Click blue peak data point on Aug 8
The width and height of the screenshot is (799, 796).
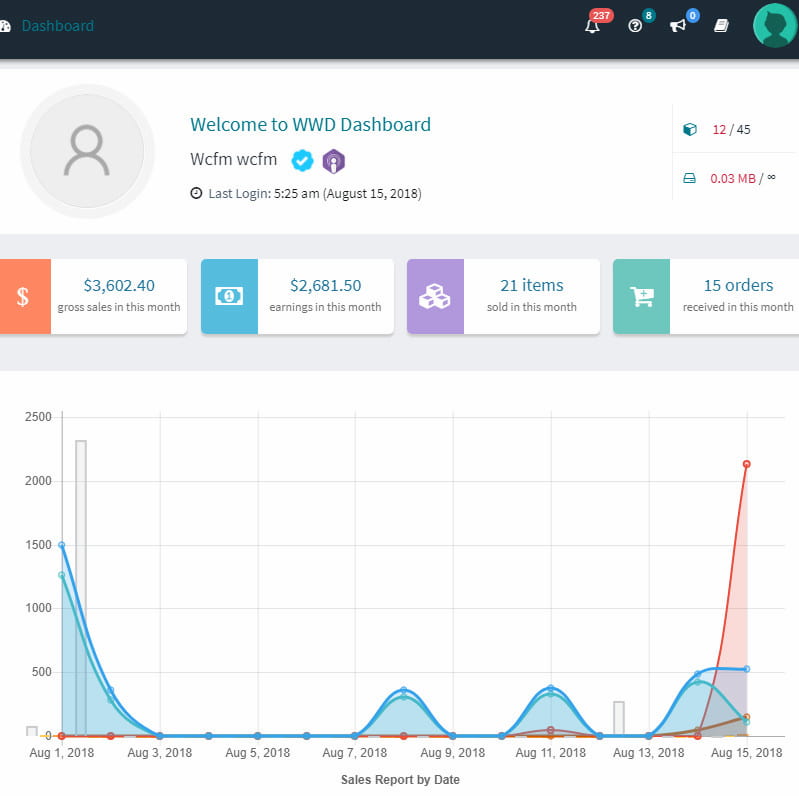[404, 690]
